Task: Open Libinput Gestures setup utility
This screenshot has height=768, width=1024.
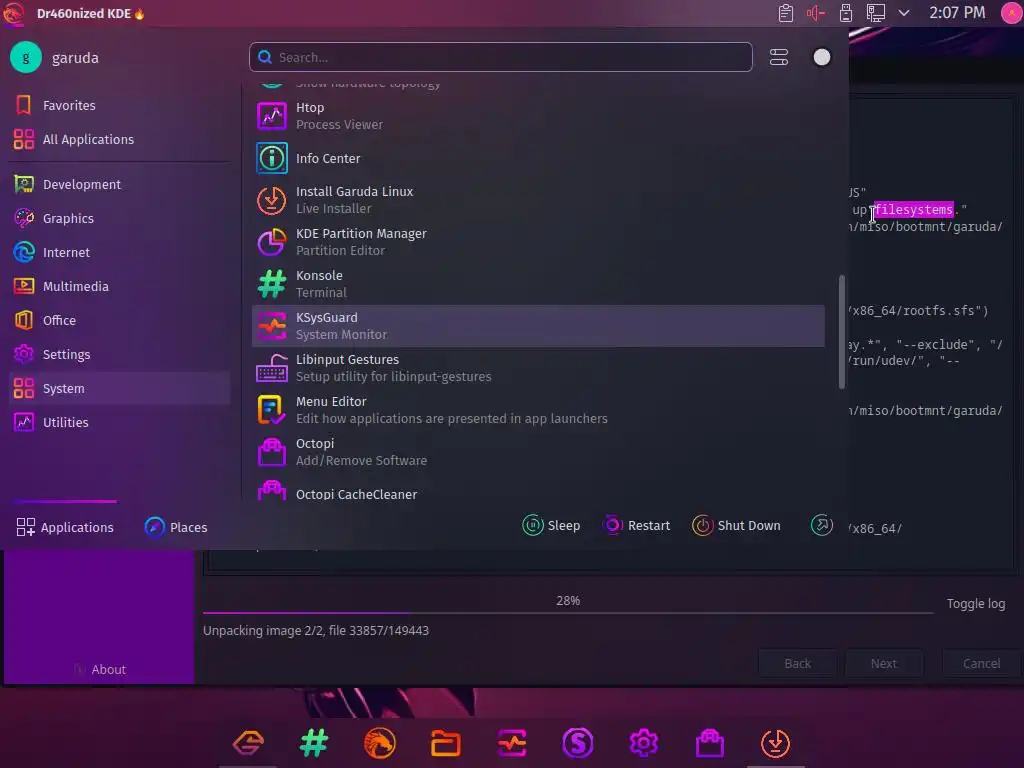Action: point(538,368)
